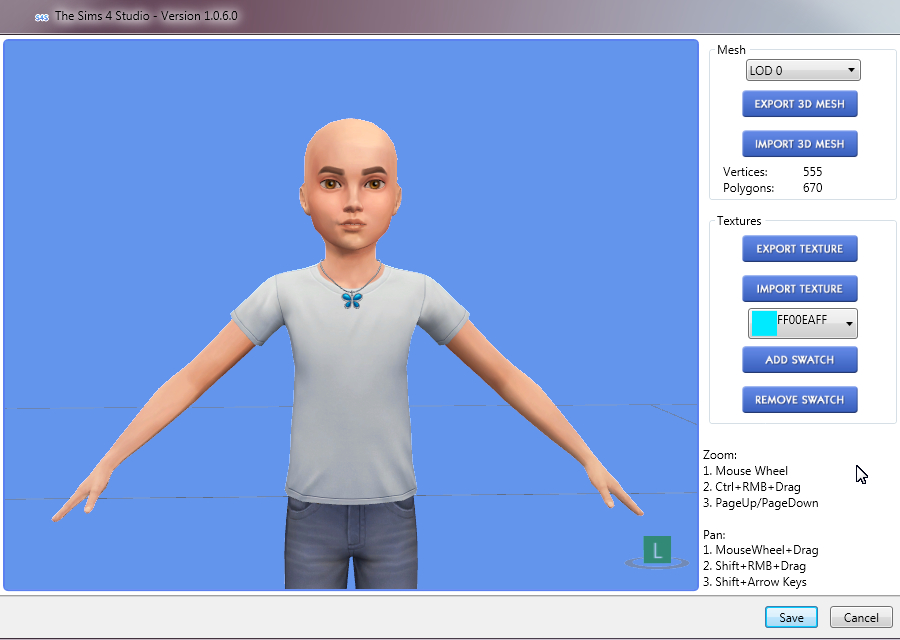Add a new swatch
Screen dimensions: 900x640
(800, 360)
